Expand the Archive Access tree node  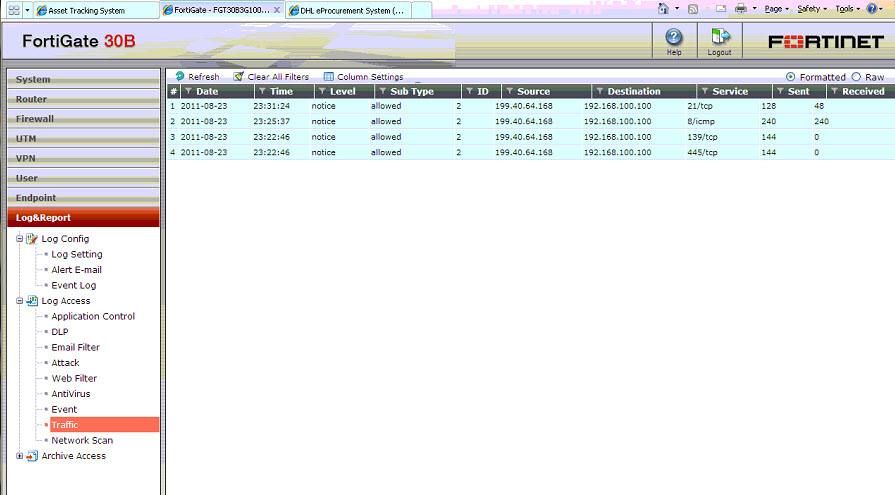tap(19, 456)
